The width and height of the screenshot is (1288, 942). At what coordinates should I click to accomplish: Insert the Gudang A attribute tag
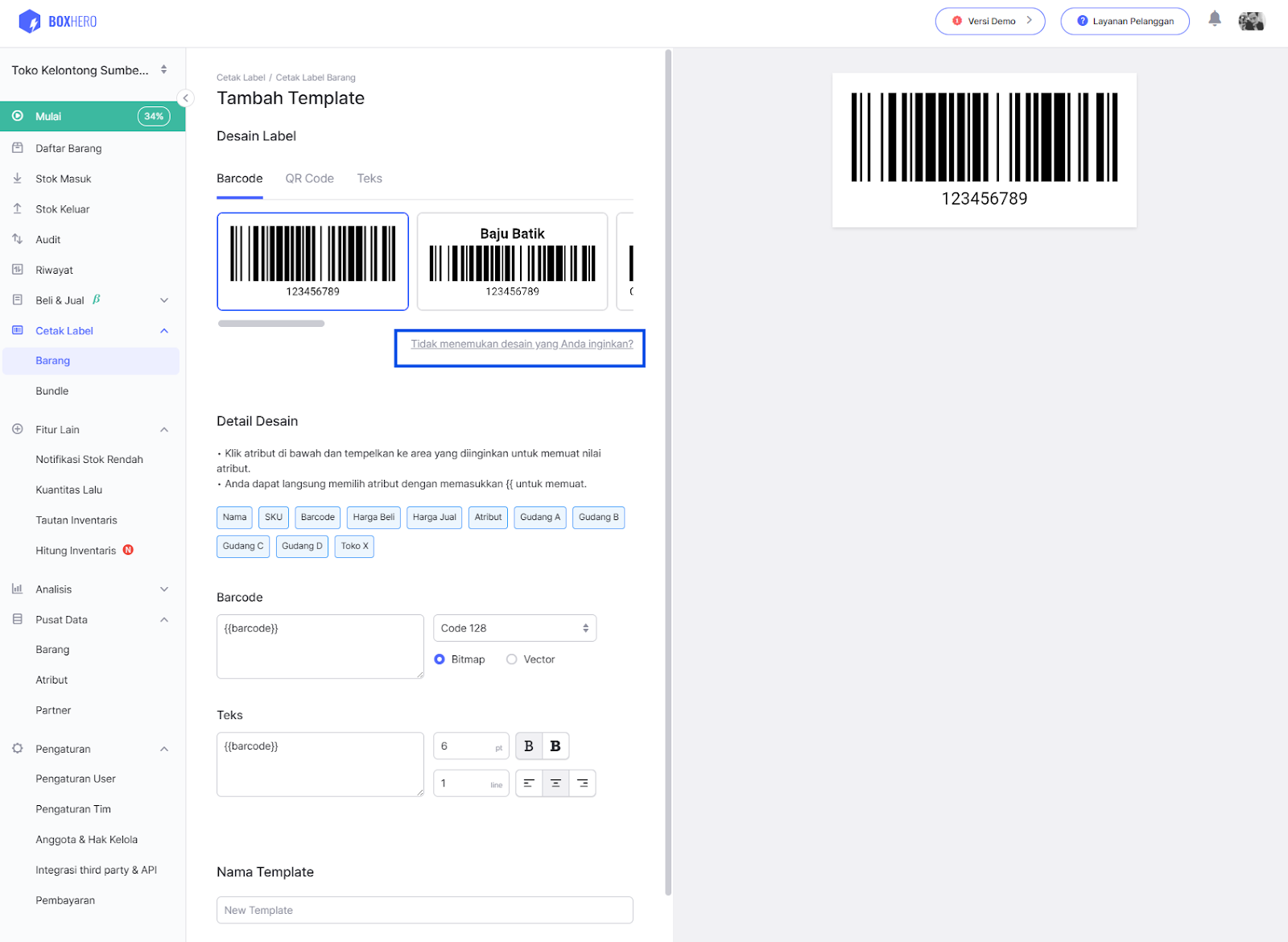click(x=540, y=517)
